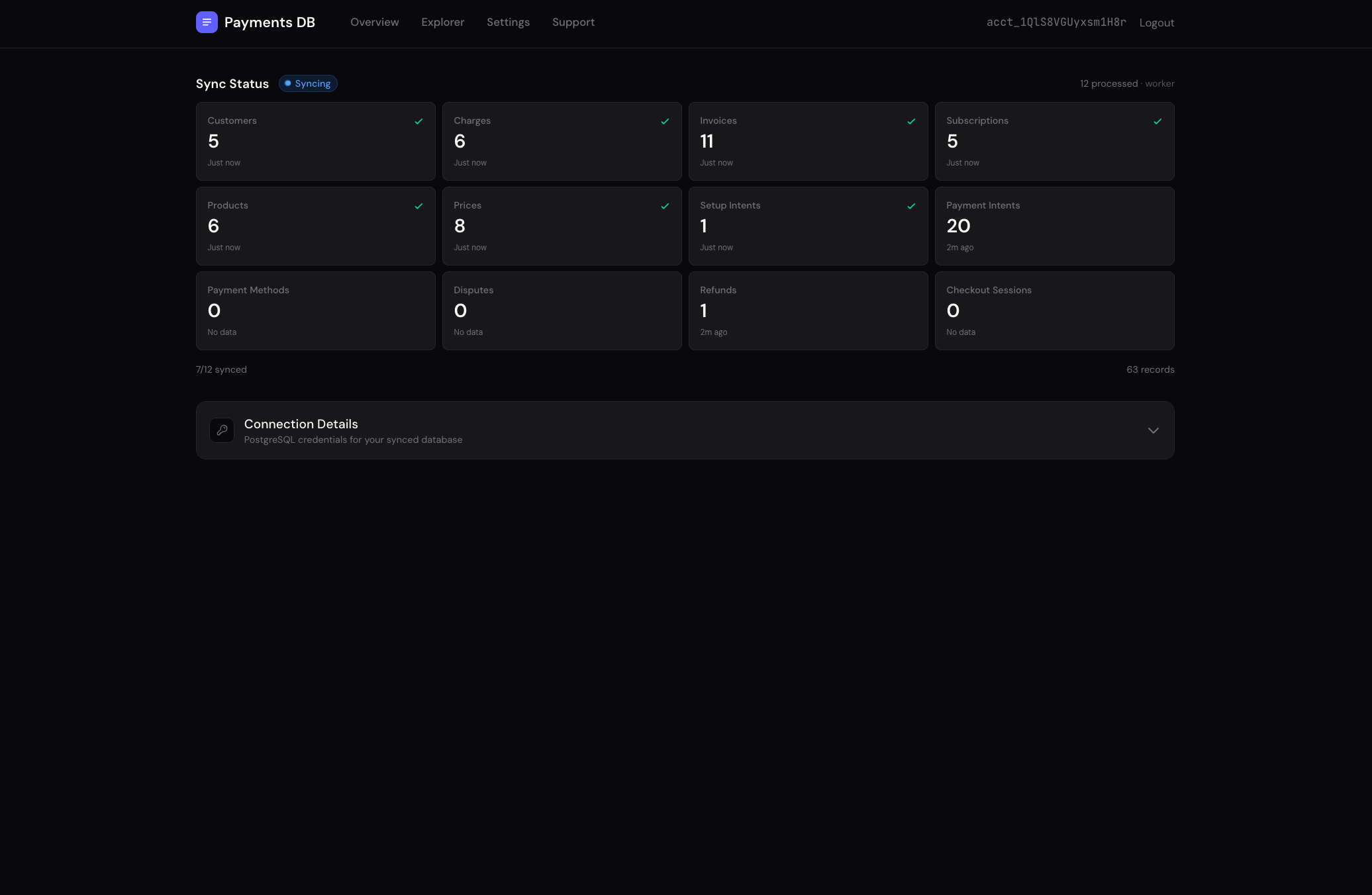Image resolution: width=1372 pixels, height=895 pixels.
Task: Go to the Explorer page
Action: [x=443, y=22]
